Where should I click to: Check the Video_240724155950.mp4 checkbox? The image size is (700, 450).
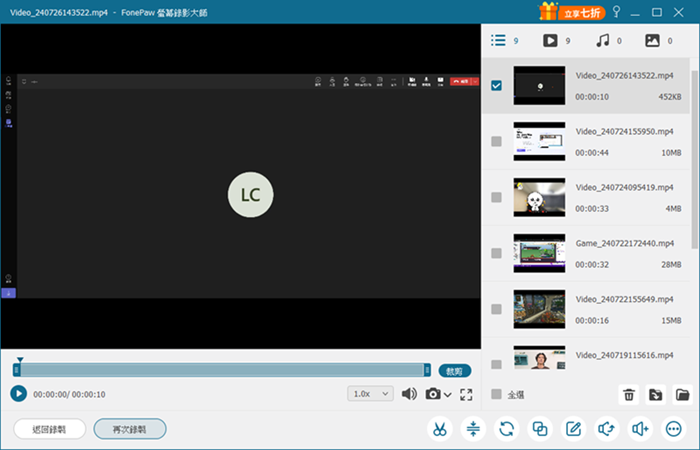pos(496,142)
